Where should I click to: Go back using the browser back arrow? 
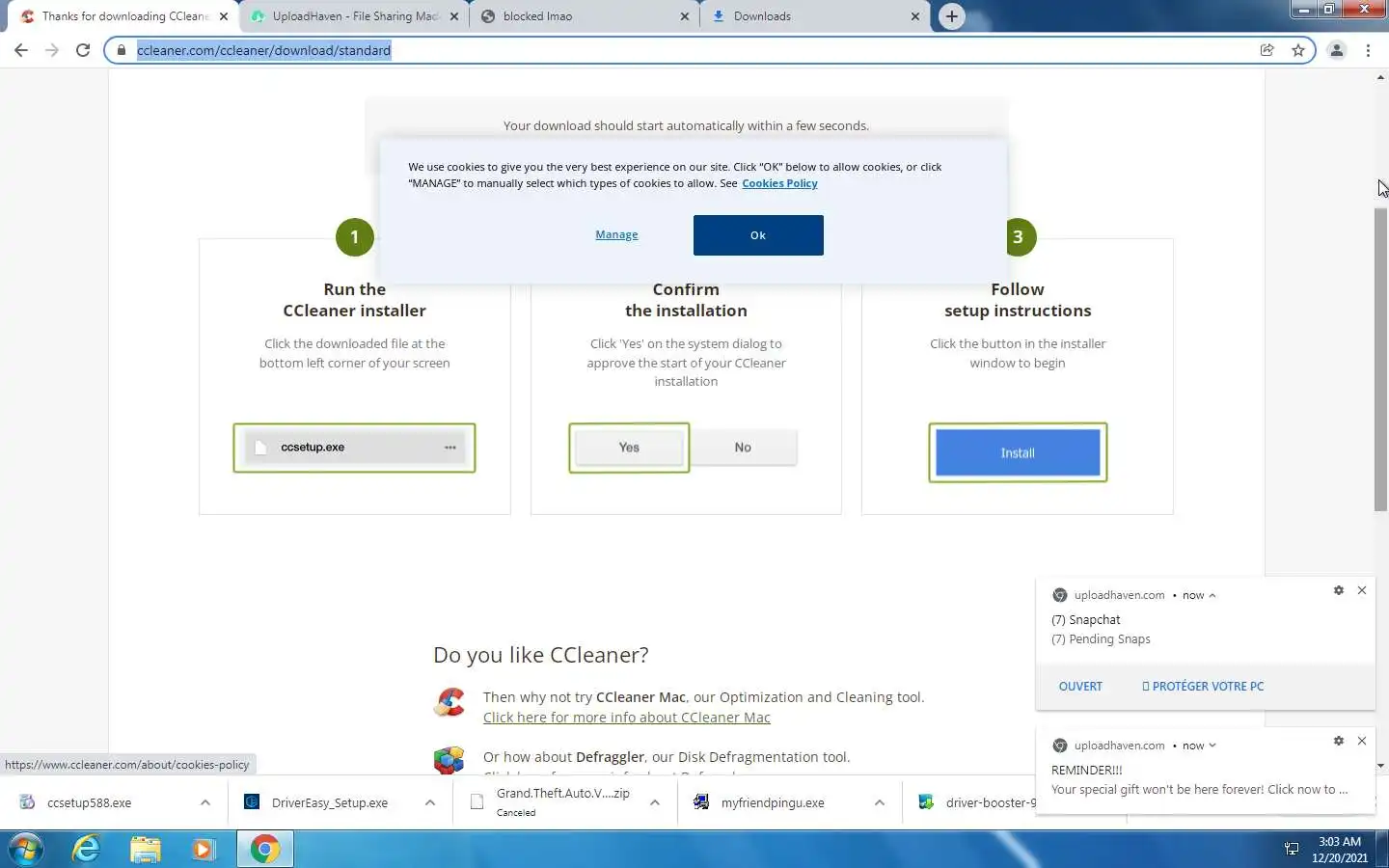click(21, 50)
